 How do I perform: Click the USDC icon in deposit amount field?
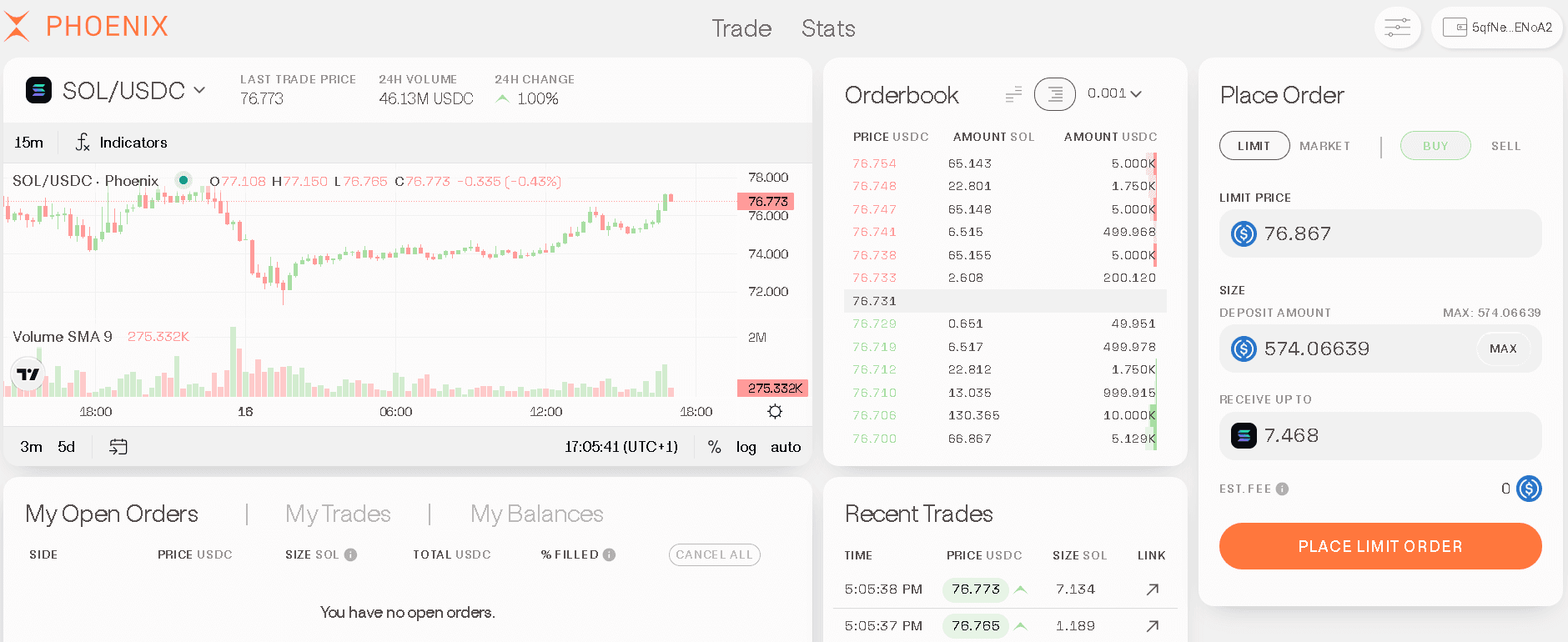(x=1244, y=349)
